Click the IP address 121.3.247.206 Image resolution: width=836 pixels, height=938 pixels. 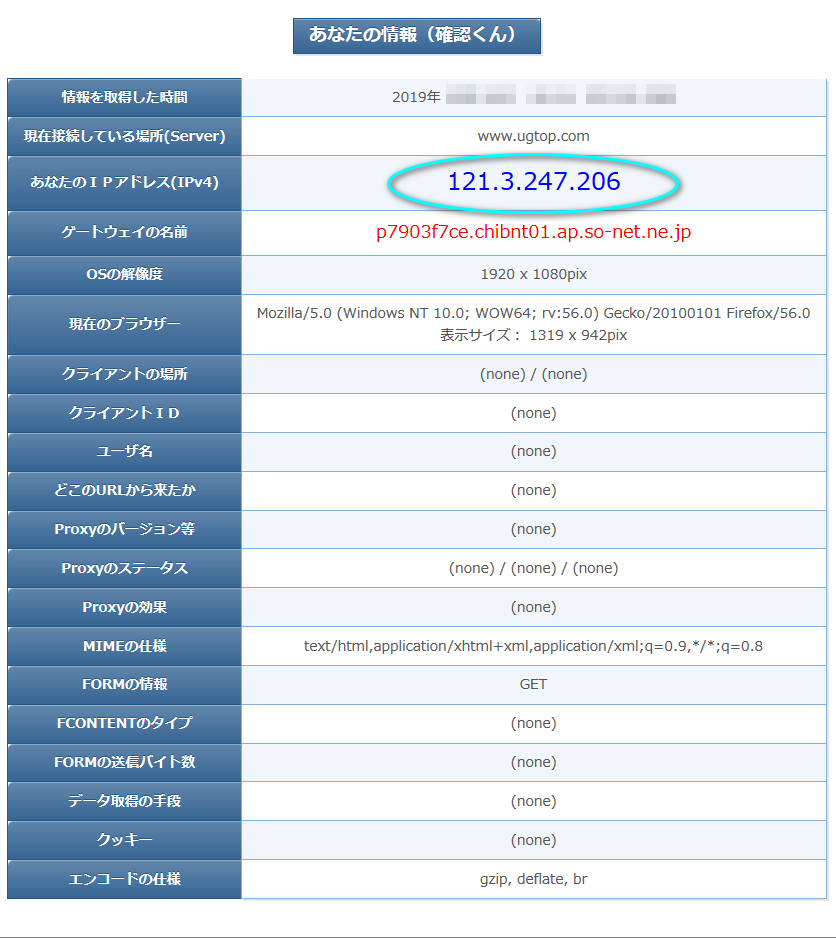click(x=533, y=182)
